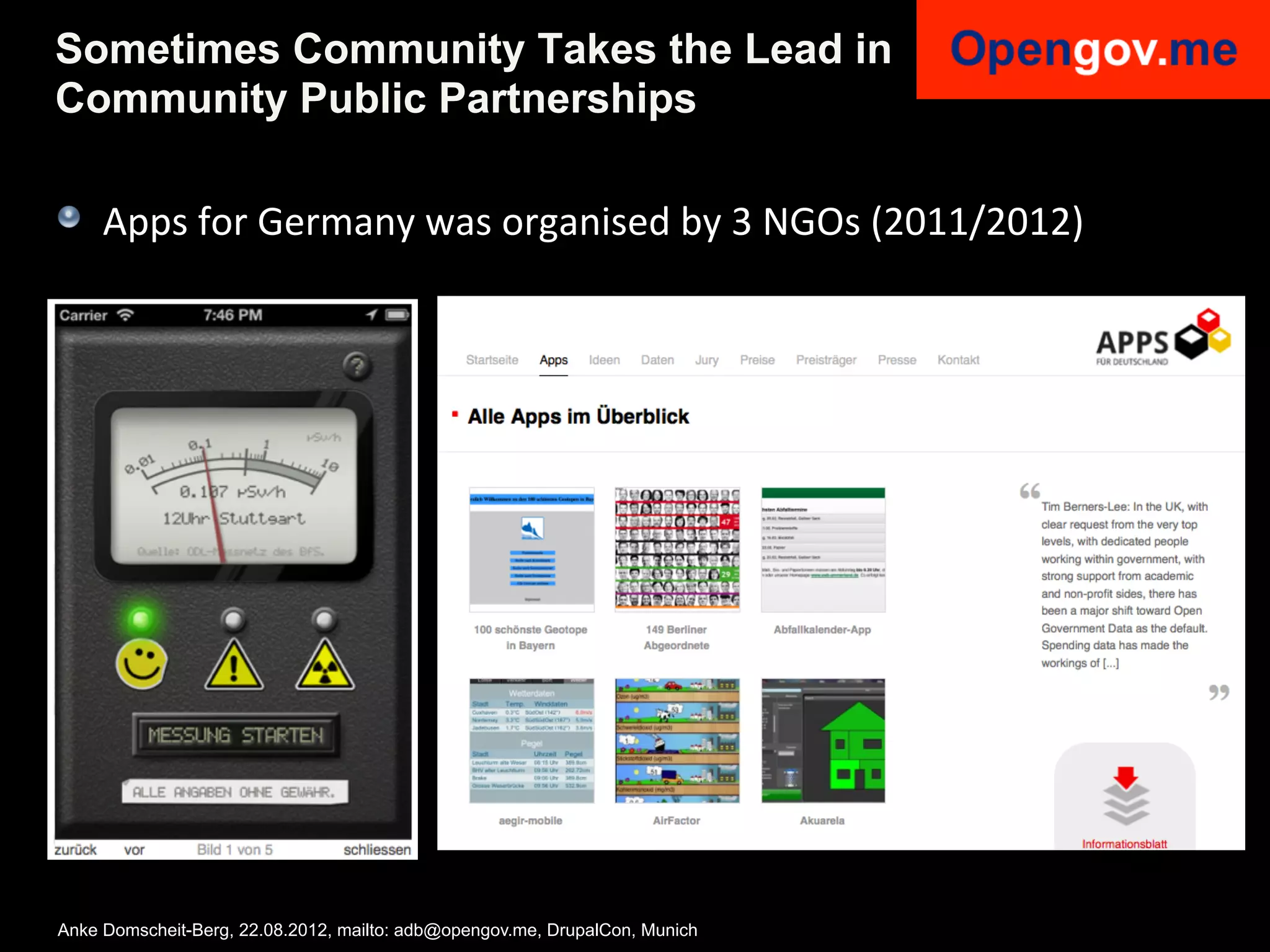Viewport: 1270px width, 952px height.
Task: Tap the exclamation warning triangle icon
Action: [x=234, y=664]
